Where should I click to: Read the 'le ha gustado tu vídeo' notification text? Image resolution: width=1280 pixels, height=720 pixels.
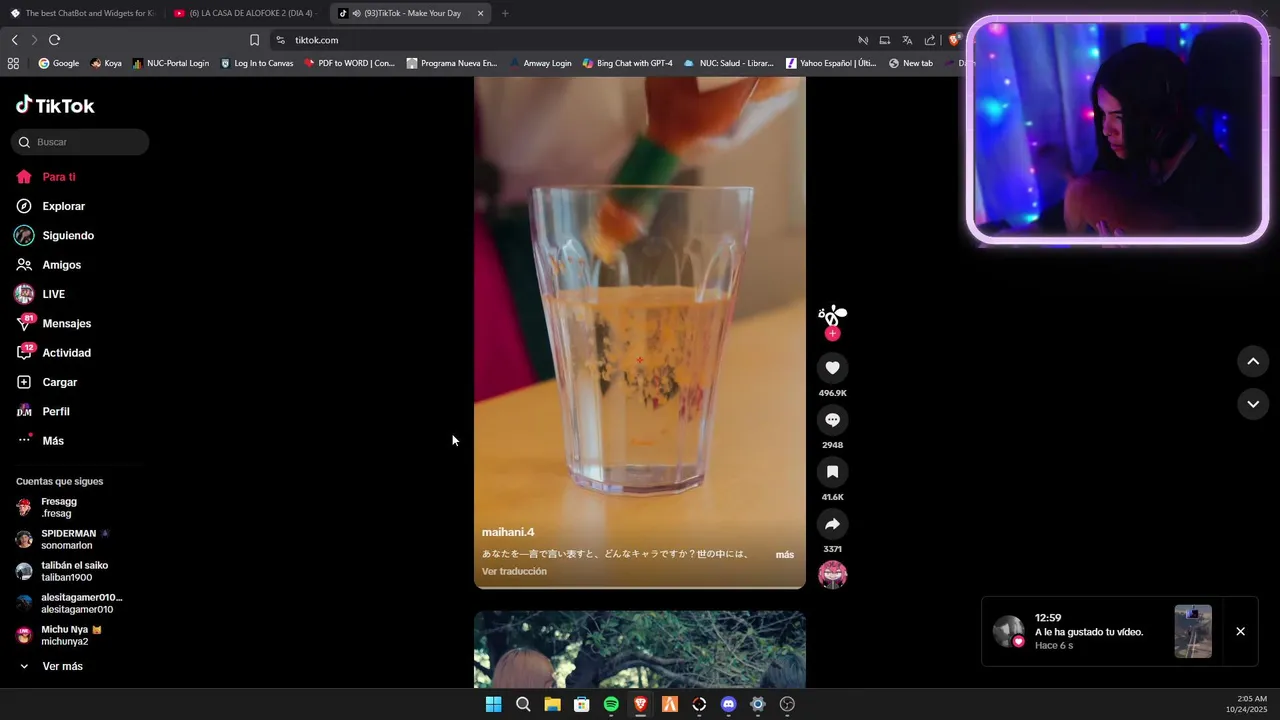pyautogui.click(x=1089, y=632)
